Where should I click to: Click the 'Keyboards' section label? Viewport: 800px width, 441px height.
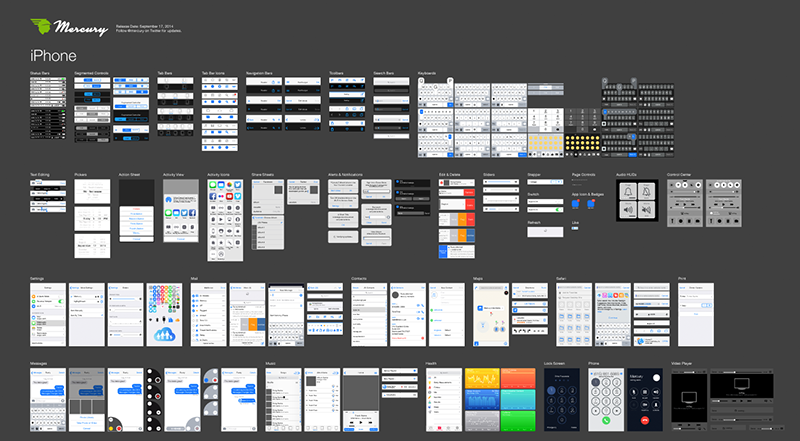point(427,73)
